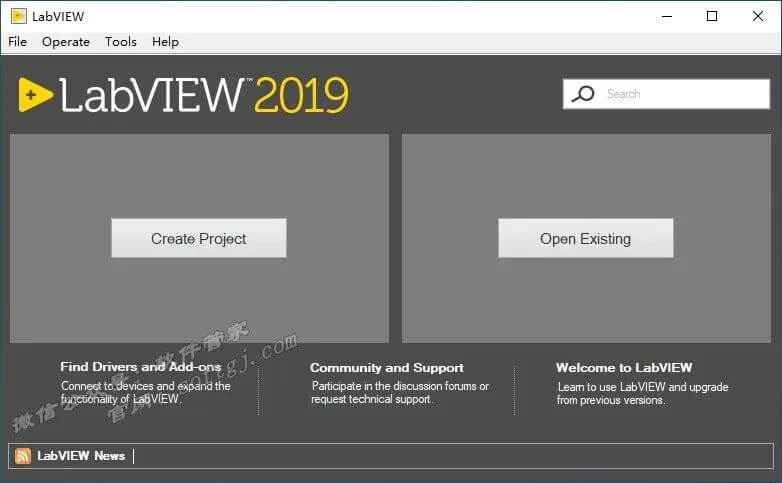Close the LabVIEW window
Image resolution: width=782 pixels, height=483 pixels.
pyautogui.click(x=758, y=16)
